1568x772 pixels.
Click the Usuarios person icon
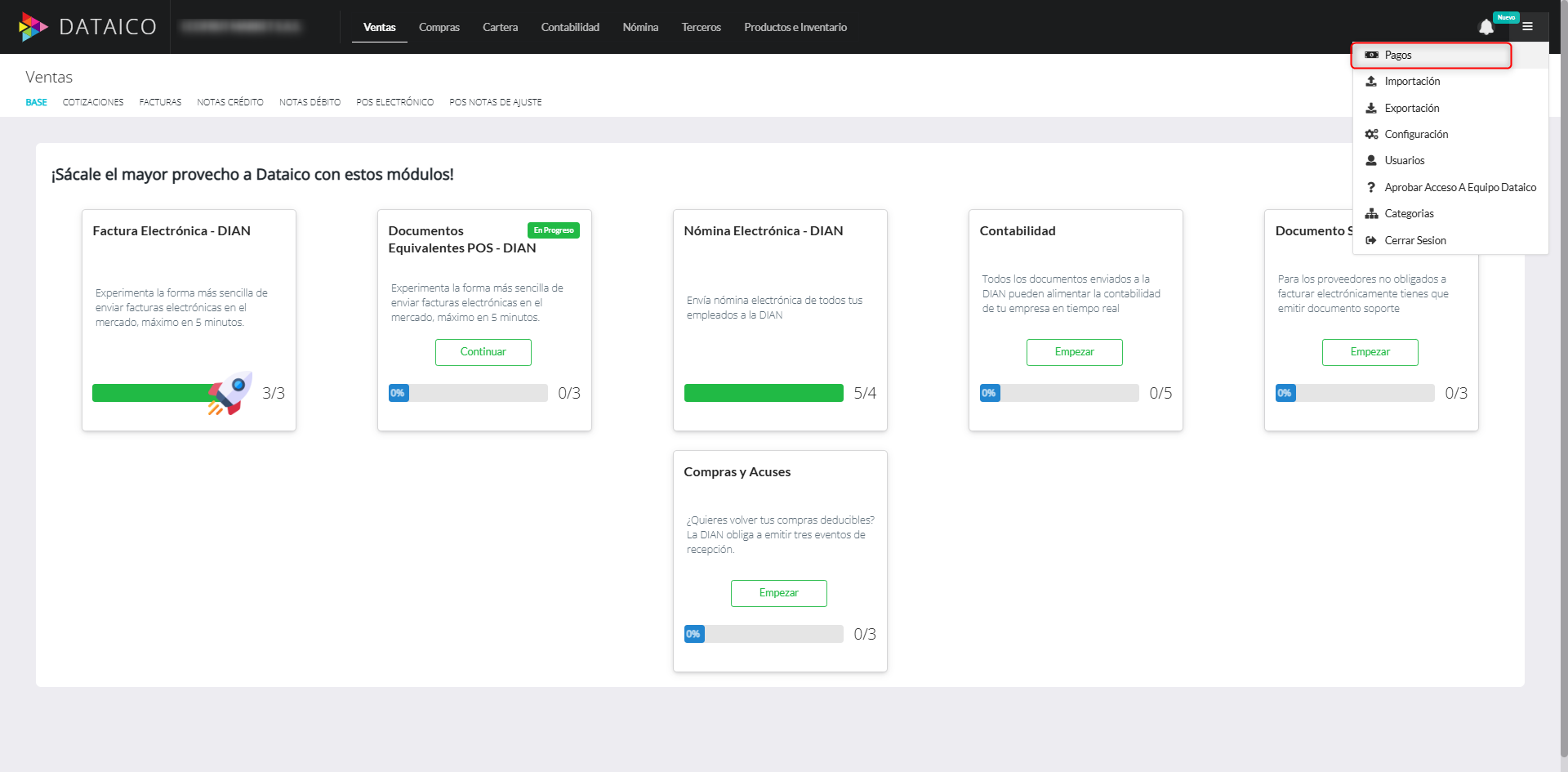click(x=1371, y=160)
